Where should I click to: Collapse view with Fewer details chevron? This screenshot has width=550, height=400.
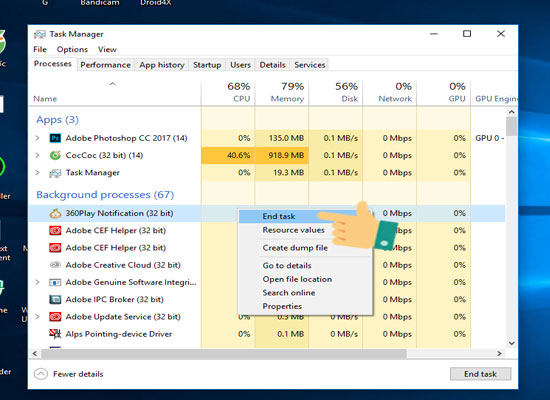coord(41,374)
